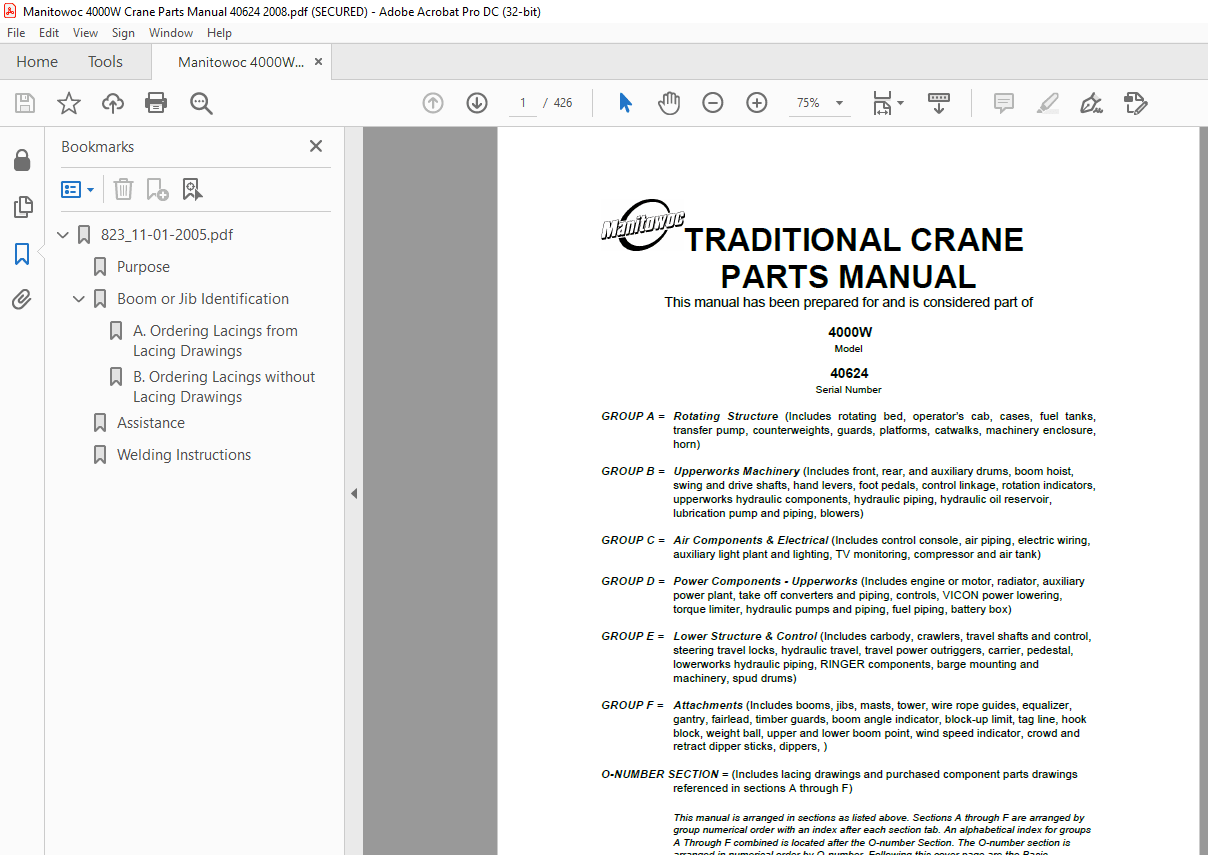This screenshot has height=855, width=1208.
Task: View document security via the lock icon
Action: [x=22, y=160]
